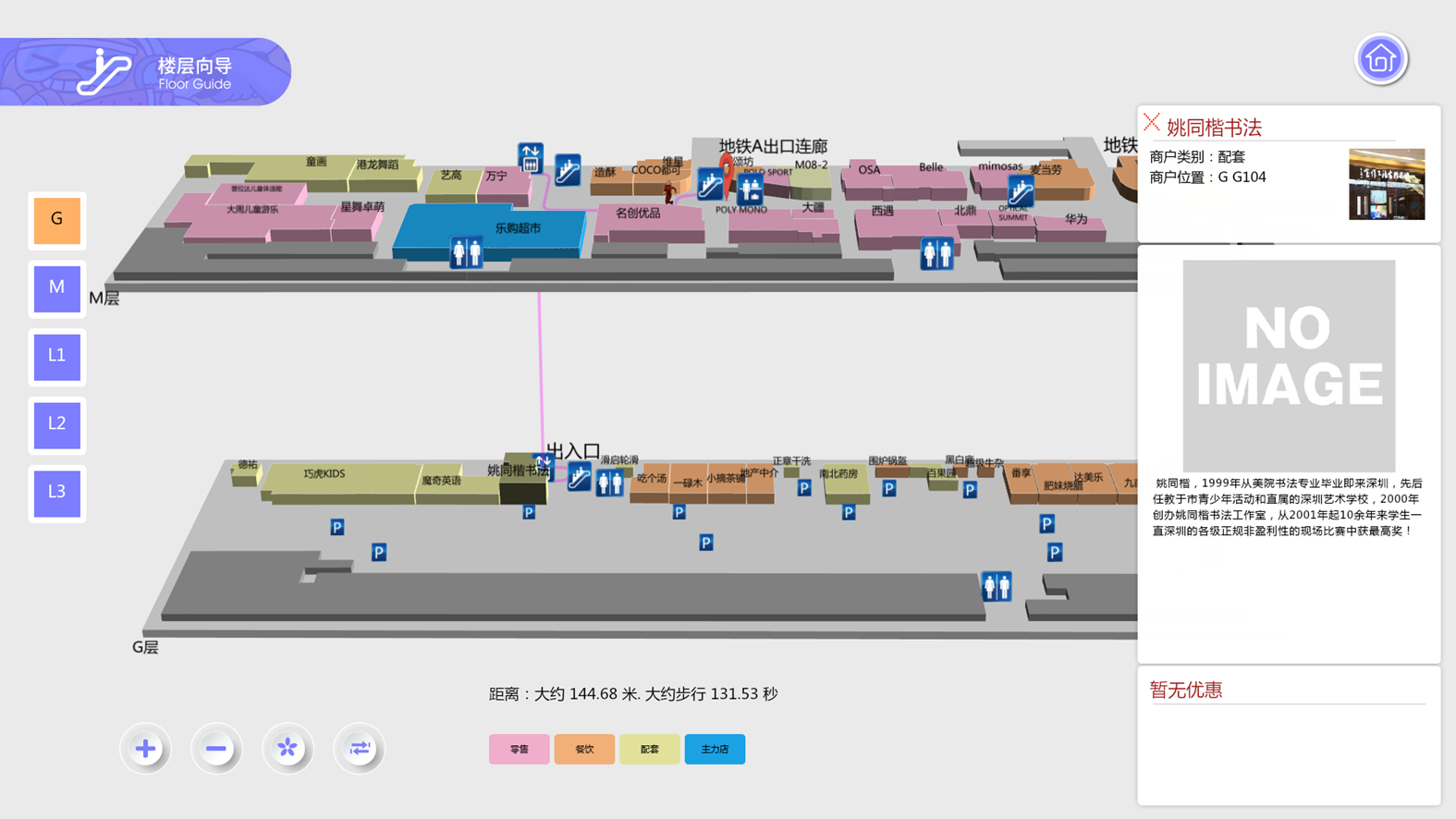The image size is (1456, 819).
Task: Select the M floor restroom icon below 北鼎
Action: point(936,253)
